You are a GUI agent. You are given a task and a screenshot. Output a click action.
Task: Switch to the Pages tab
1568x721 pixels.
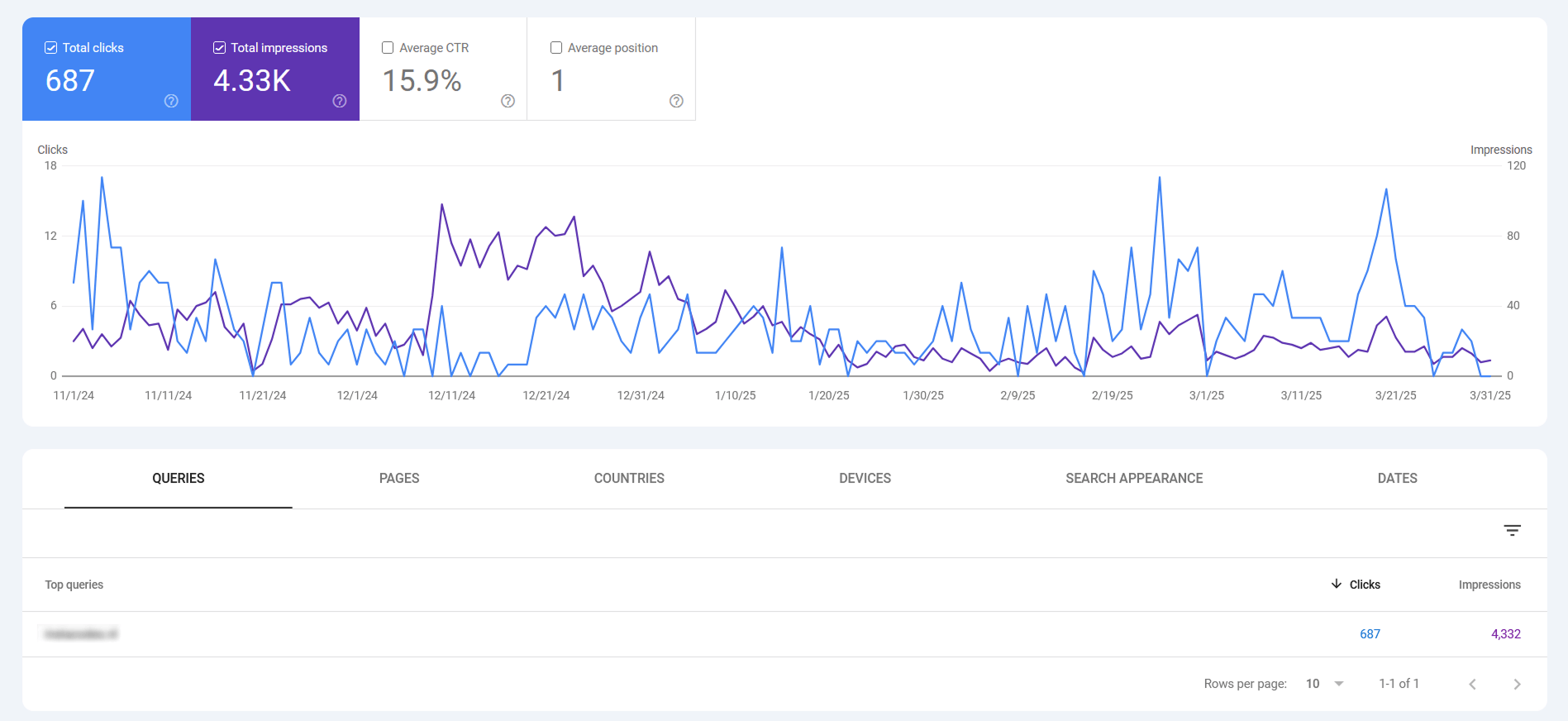[399, 479]
